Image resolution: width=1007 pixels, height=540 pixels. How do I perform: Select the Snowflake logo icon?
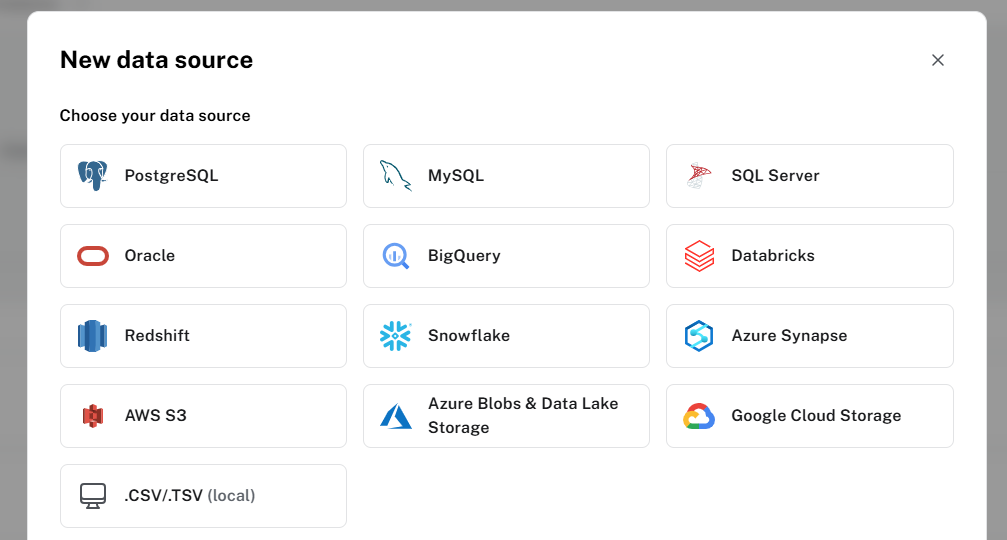[396, 336]
